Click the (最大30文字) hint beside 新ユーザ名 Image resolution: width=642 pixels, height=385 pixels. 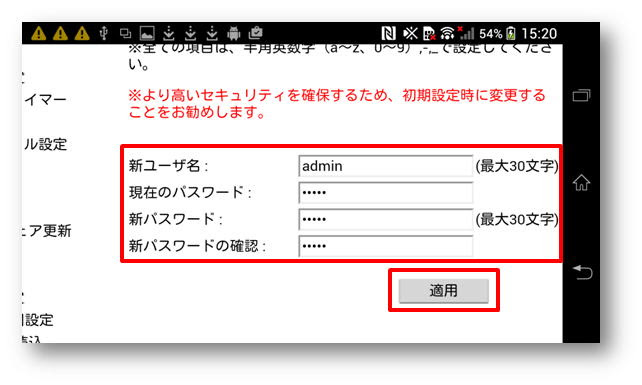517,166
